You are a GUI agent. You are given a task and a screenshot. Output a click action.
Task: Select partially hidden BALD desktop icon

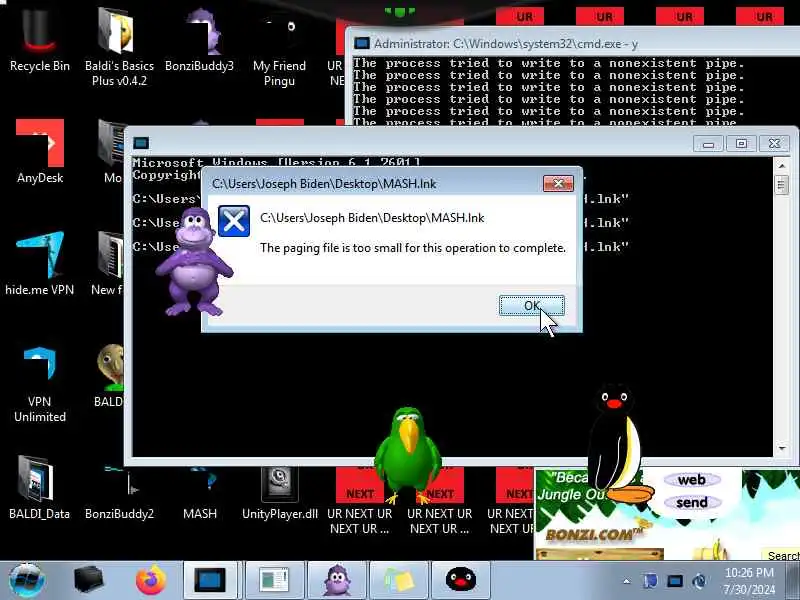pos(110,377)
